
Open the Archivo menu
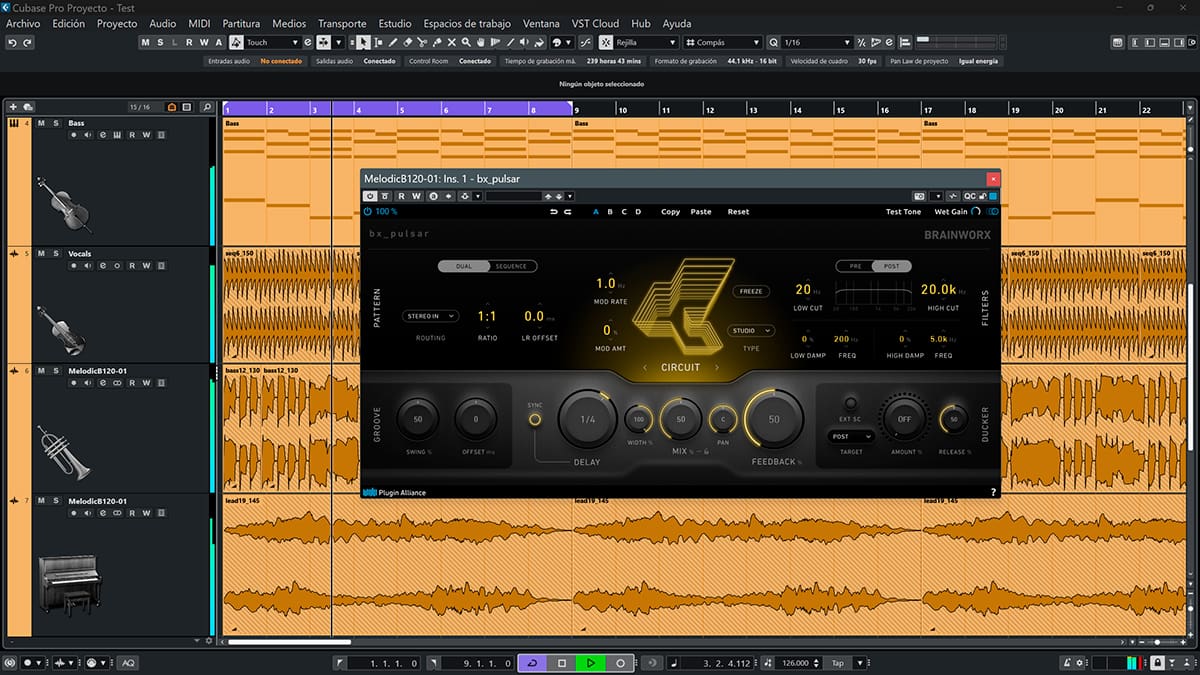click(x=24, y=23)
